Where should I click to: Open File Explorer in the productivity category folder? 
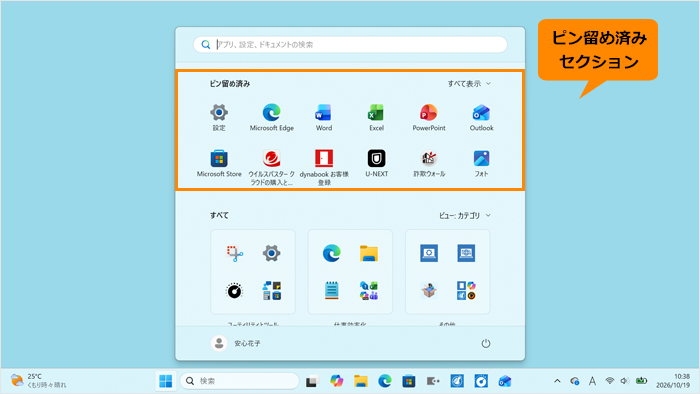click(x=369, y=253)
